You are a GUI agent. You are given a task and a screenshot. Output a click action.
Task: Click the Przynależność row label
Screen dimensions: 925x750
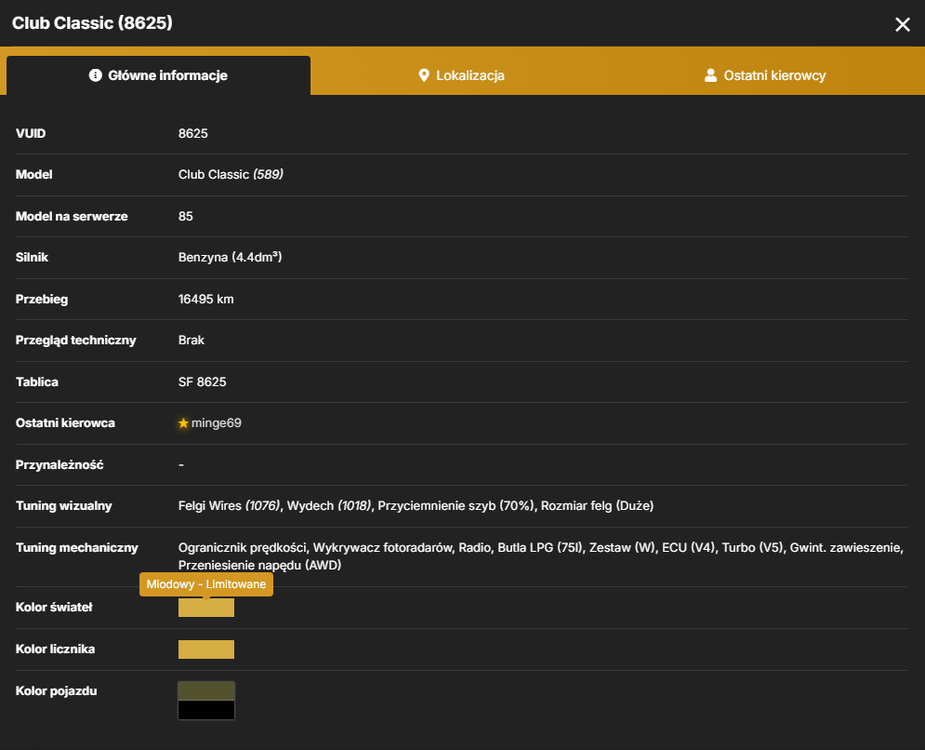[x=60, y=465]
